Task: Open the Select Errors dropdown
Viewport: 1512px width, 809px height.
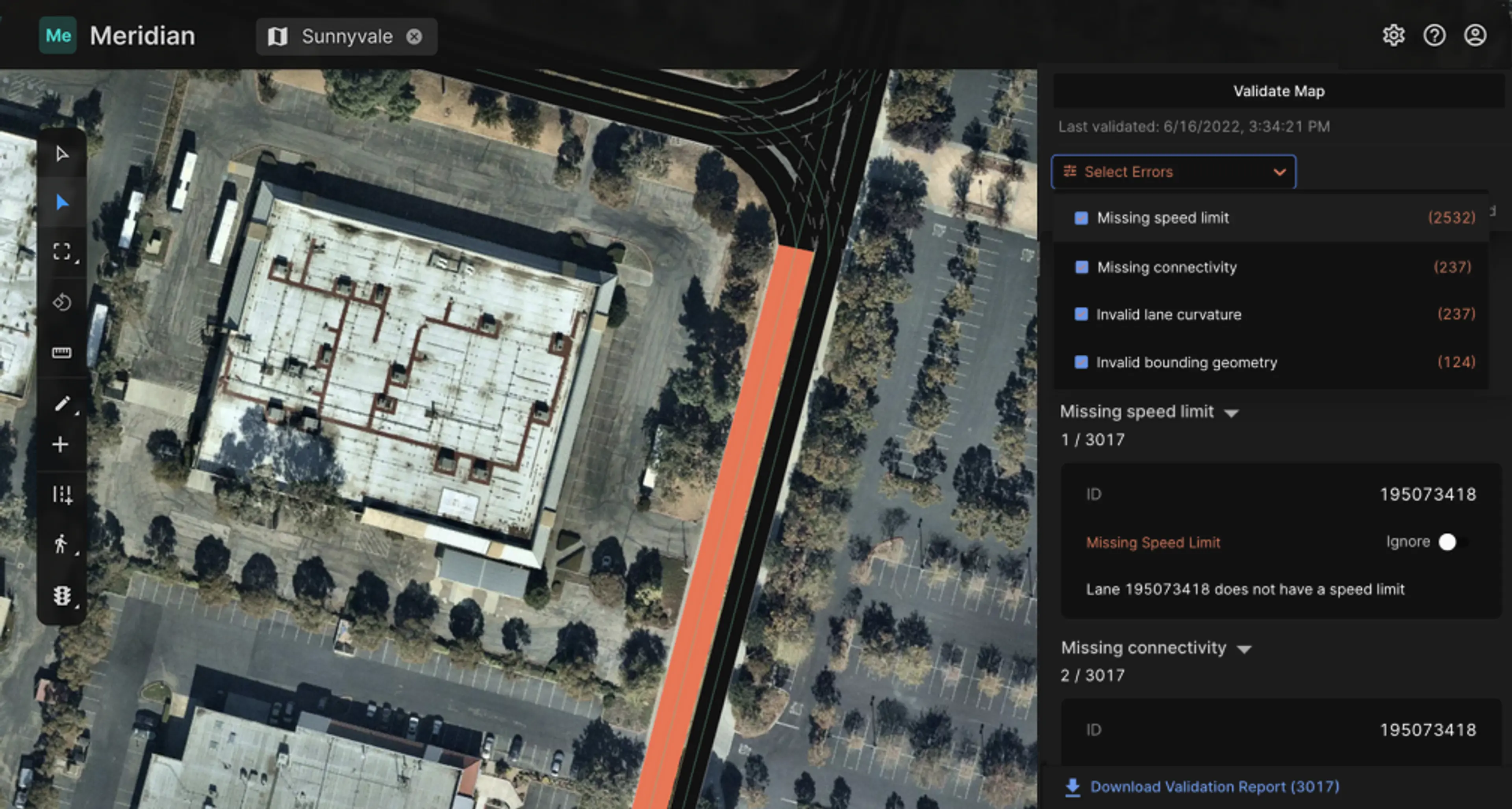Action: (1173, 172)
